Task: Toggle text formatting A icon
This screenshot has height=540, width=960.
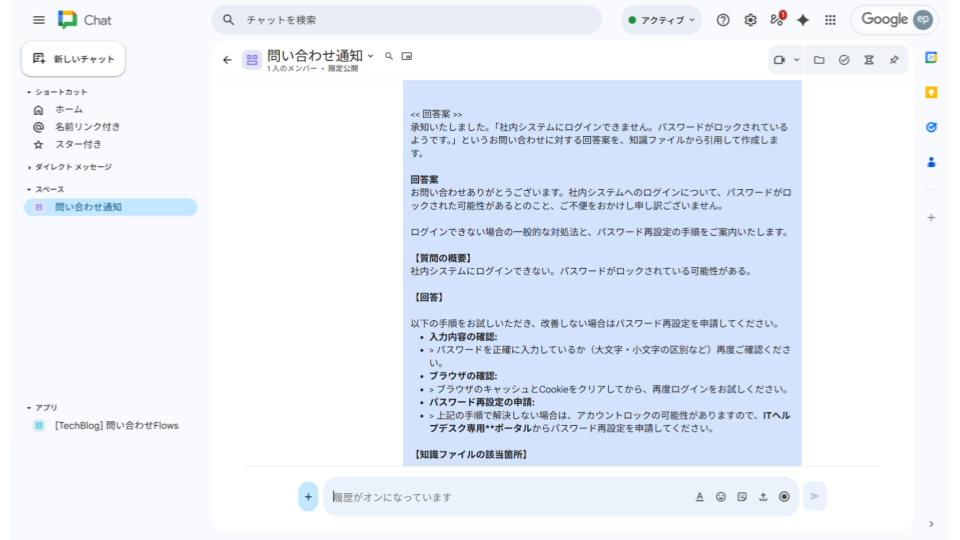Action: pyautogui.click(x=699, y=497)
